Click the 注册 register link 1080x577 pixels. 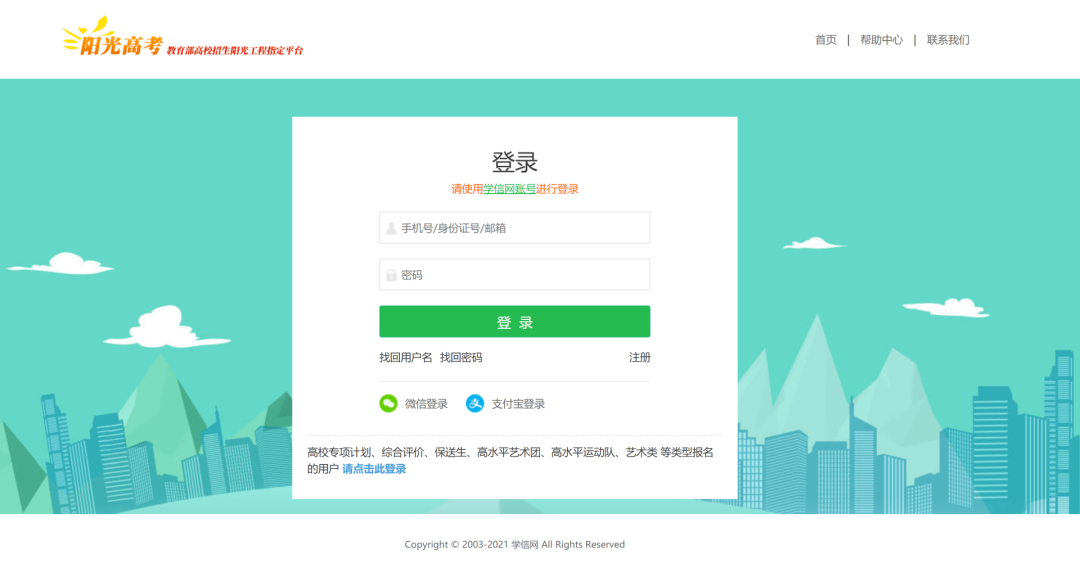(x=639, y=357)
